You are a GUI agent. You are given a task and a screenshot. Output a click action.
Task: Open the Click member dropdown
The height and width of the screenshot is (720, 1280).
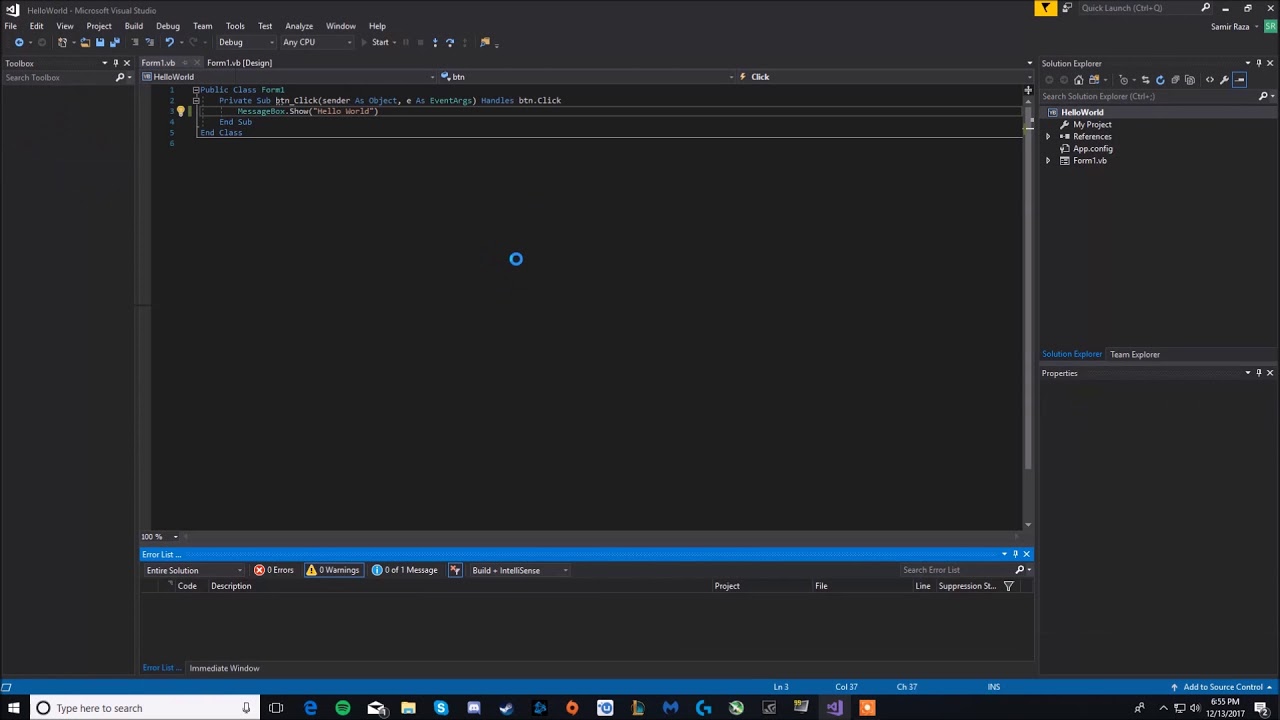coord(884,77)
